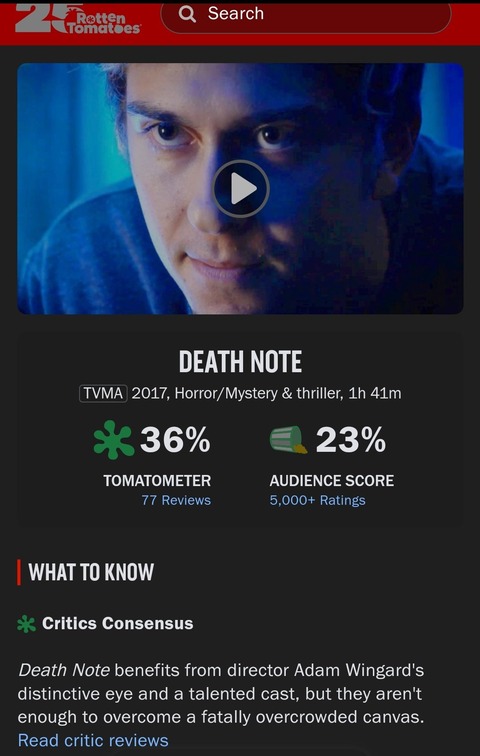480x756 pixels.
Task: Open the 36% Tomatometer score
Action: (x=175, y=440)
